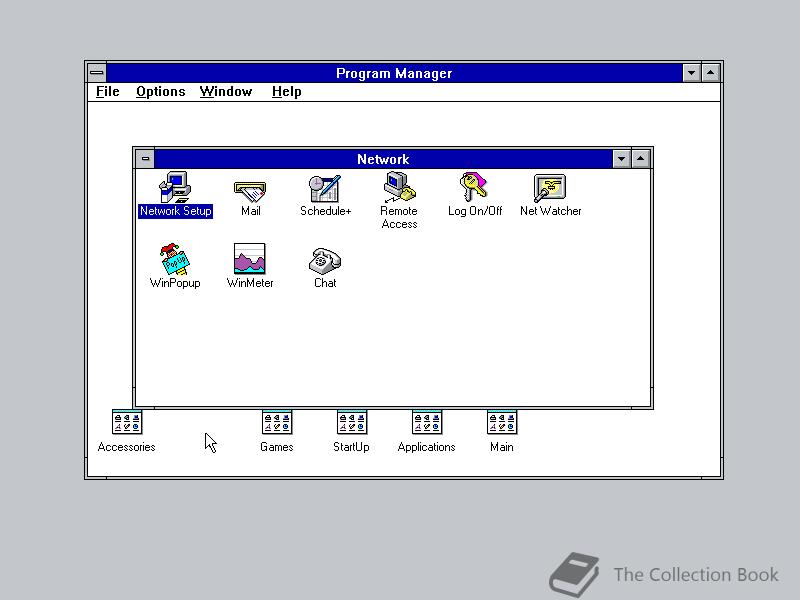Select the Accessories group icon
Image resolution: width=800 pixels, height=600 pixels.
pos(127,422)
